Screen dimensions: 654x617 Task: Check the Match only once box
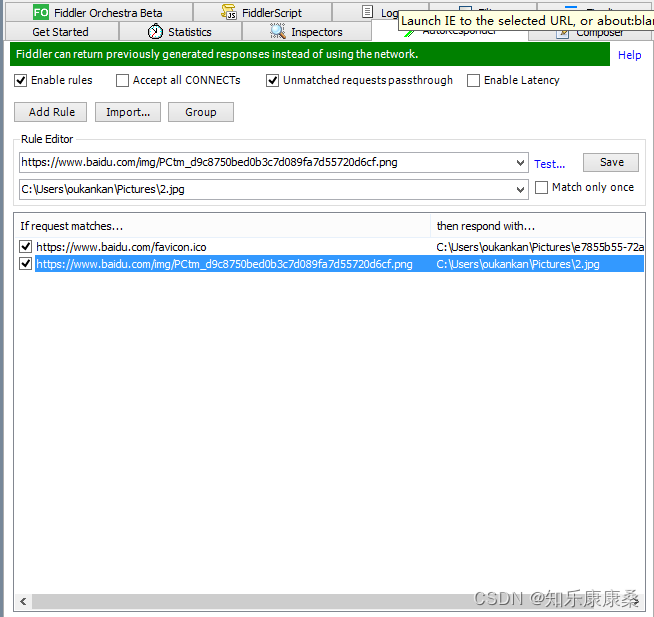tap(541, 187)
